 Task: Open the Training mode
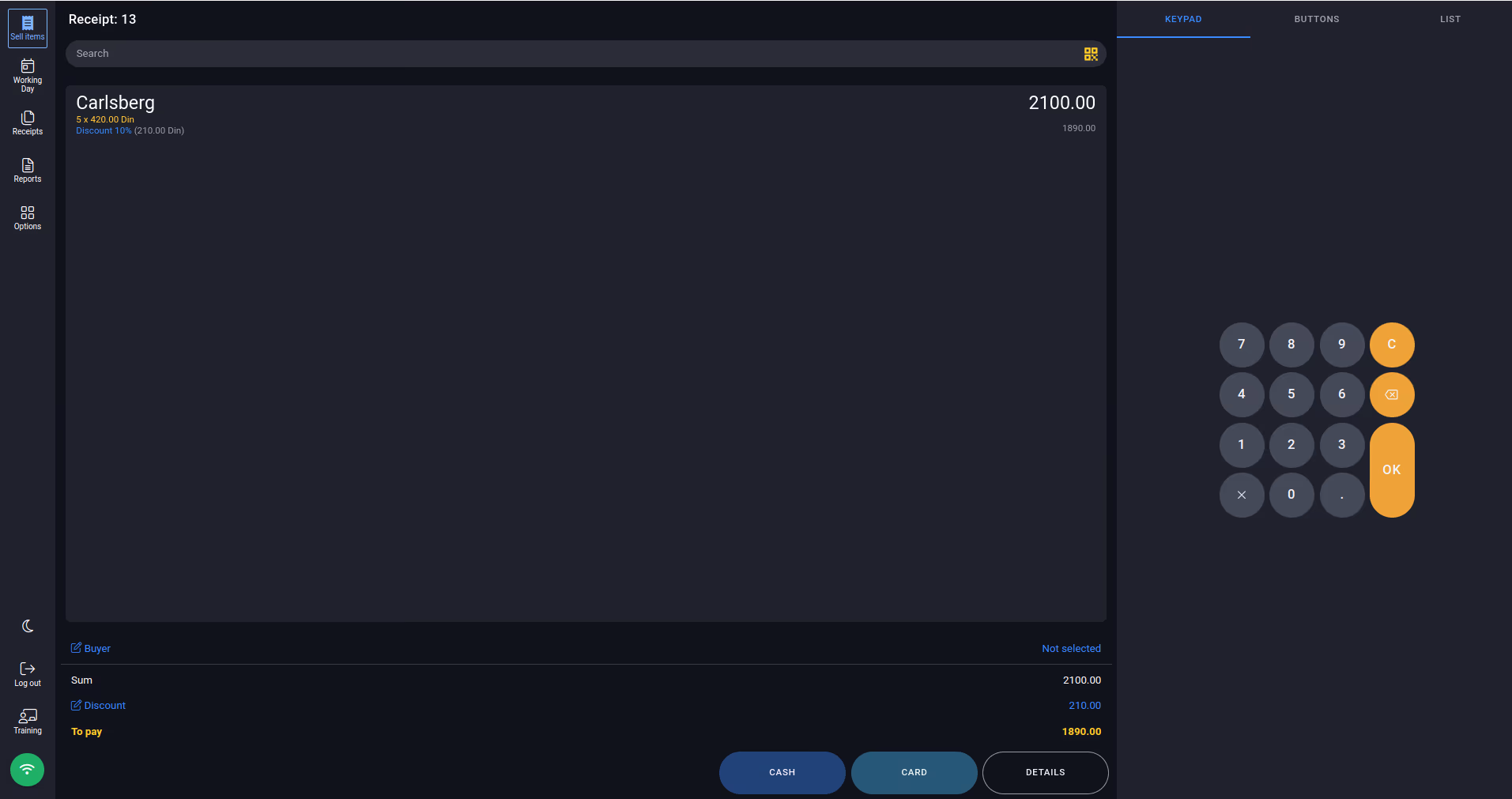pyautogui.click(x=28, y=722)
